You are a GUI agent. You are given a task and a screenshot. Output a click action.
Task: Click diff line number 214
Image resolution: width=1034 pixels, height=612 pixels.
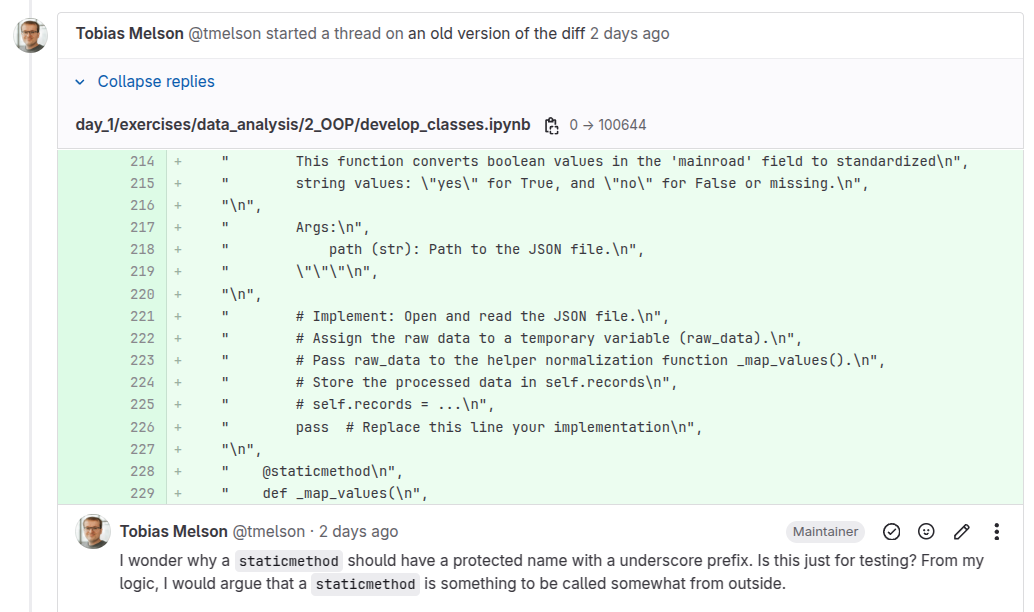point(142,161)
